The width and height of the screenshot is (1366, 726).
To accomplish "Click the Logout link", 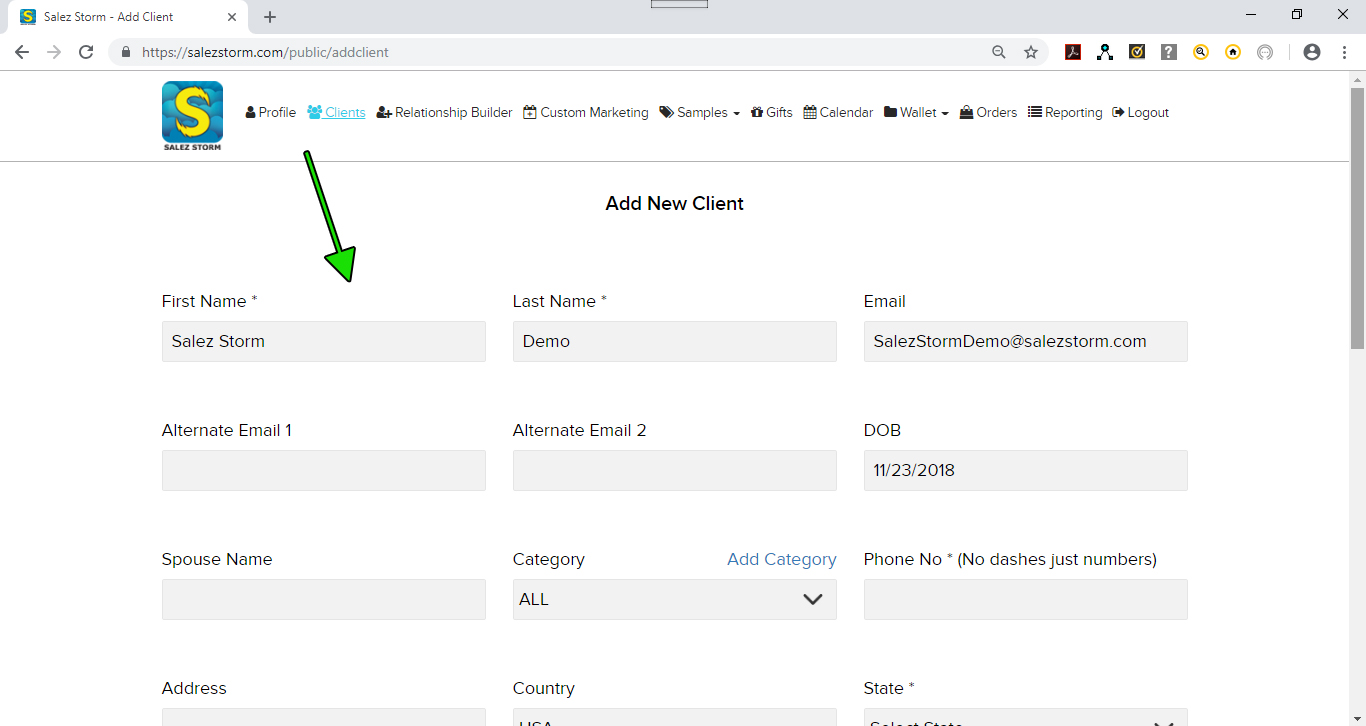I will point(1140,113).
